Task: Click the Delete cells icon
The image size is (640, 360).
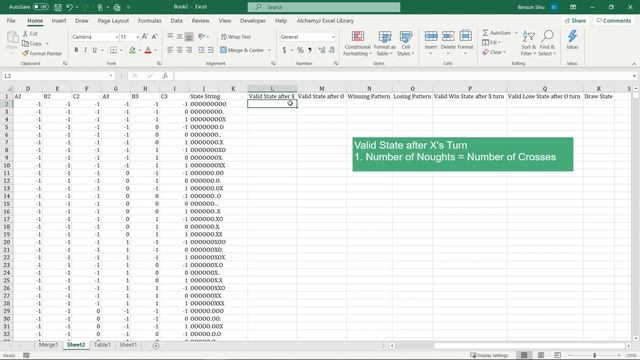Action: pyautogui.click(x=448, y=36)
